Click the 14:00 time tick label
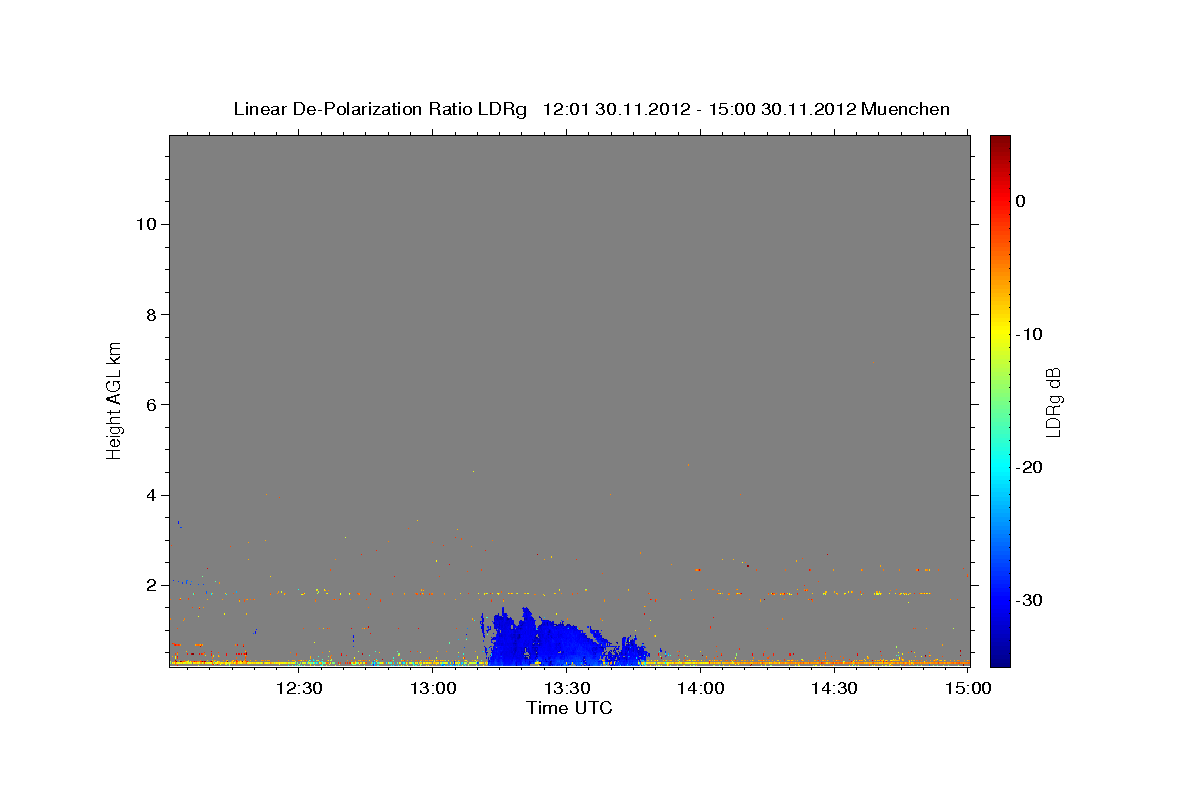This screenshot has height=800, width=1200. pos(701,688)
